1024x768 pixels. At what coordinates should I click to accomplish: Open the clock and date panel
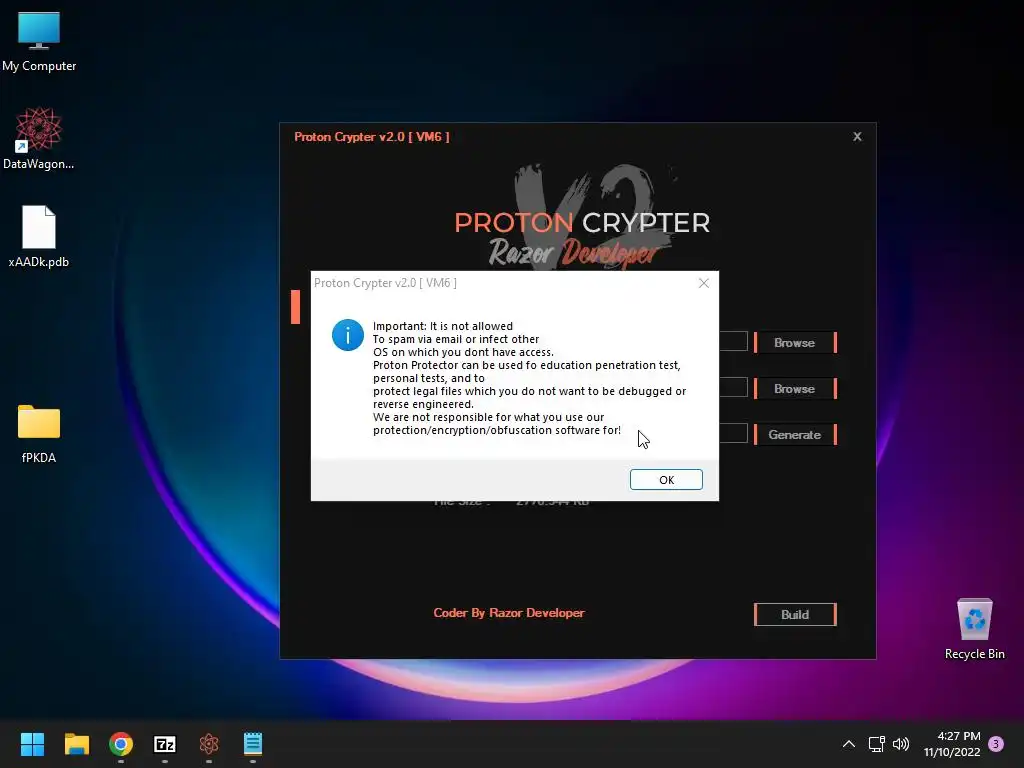(952, 744)
